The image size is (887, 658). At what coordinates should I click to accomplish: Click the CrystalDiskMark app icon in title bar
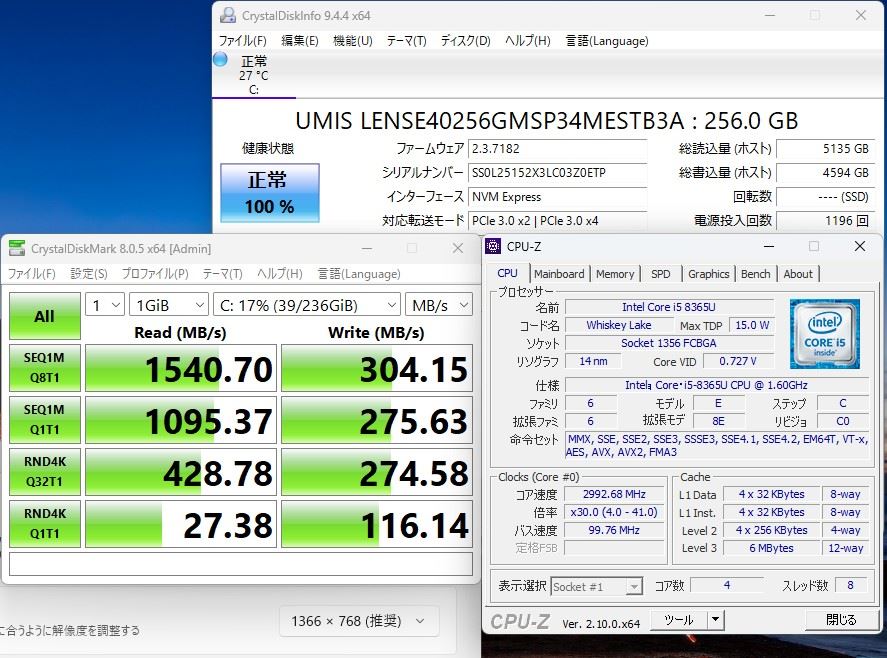18,248
